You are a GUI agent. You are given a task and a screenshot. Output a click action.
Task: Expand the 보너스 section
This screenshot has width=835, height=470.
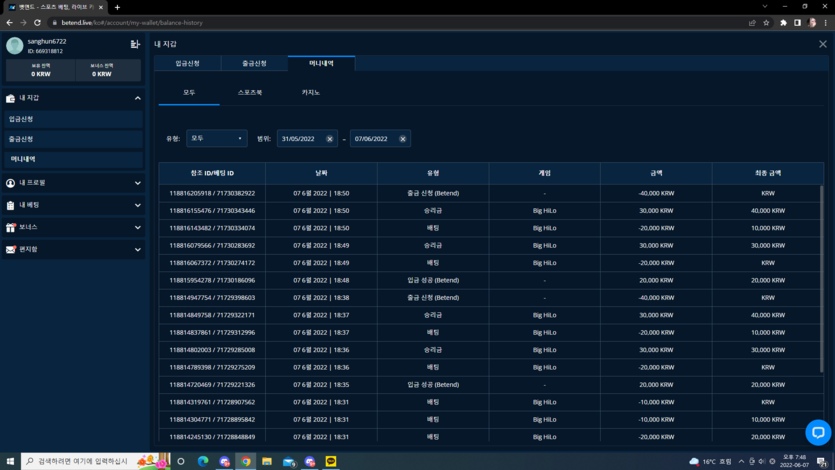137,227
